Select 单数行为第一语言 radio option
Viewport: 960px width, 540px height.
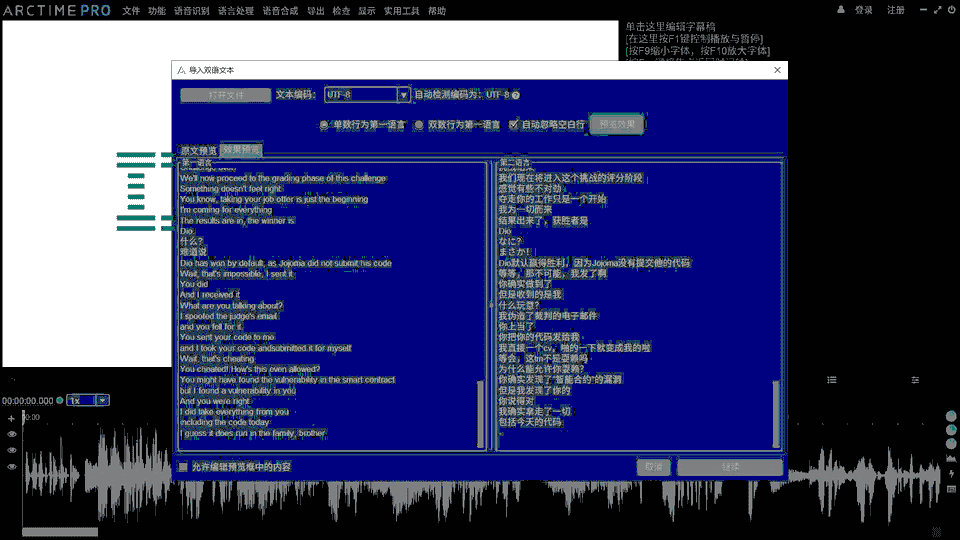click(x=324, y=125)
